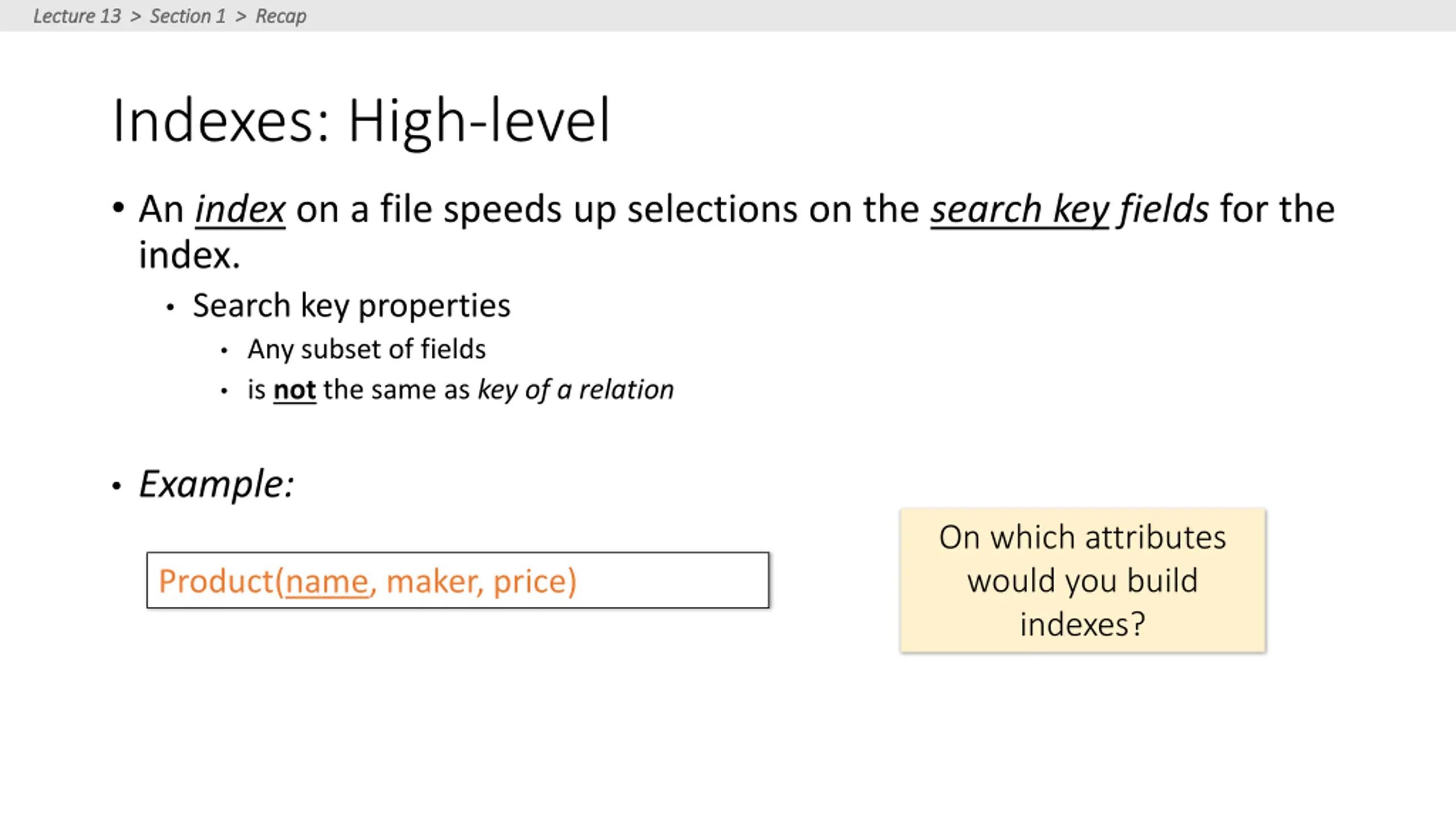Click the Lecture 13 breadcrumb
The height and width of the screenshot is (819, 1456).
click(77, 16)
